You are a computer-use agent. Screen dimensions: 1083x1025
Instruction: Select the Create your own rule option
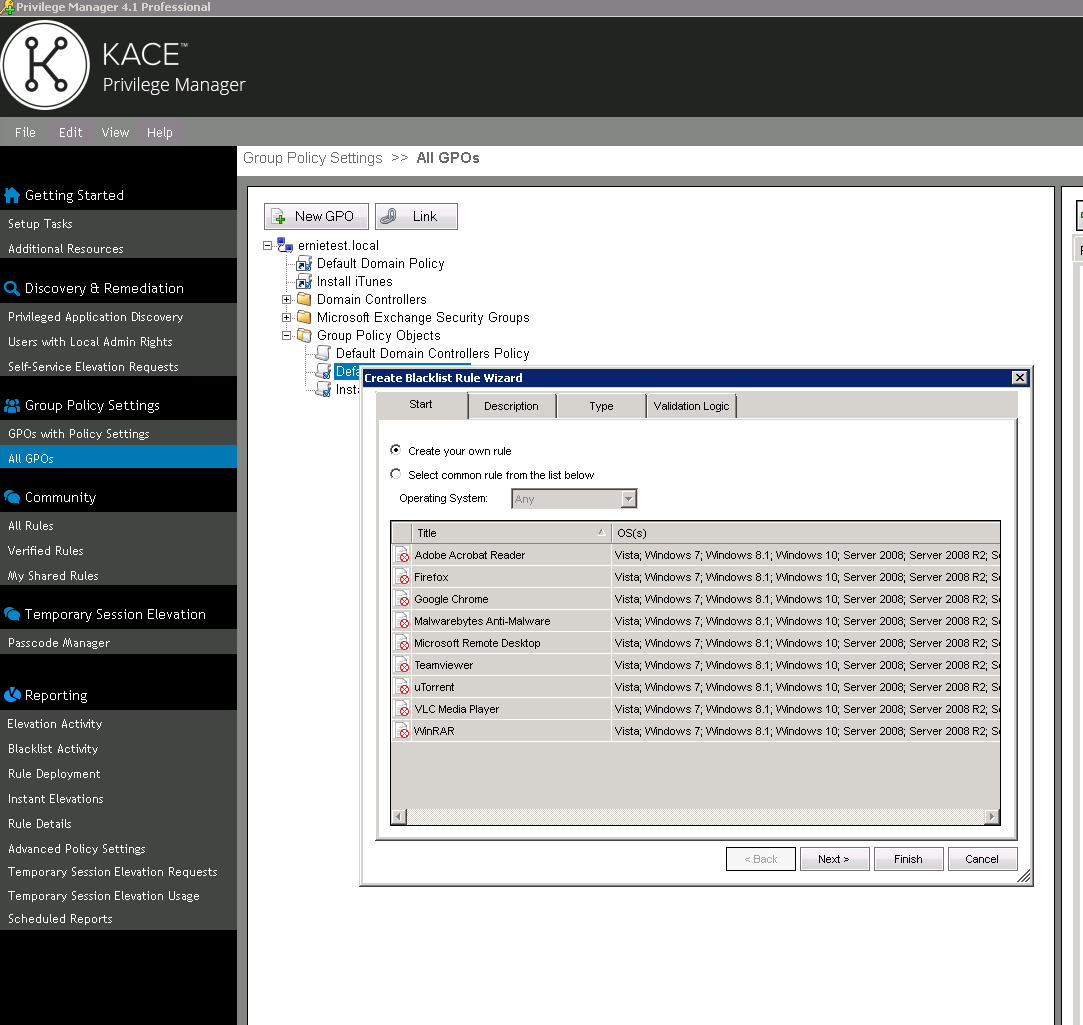[396, 450]
